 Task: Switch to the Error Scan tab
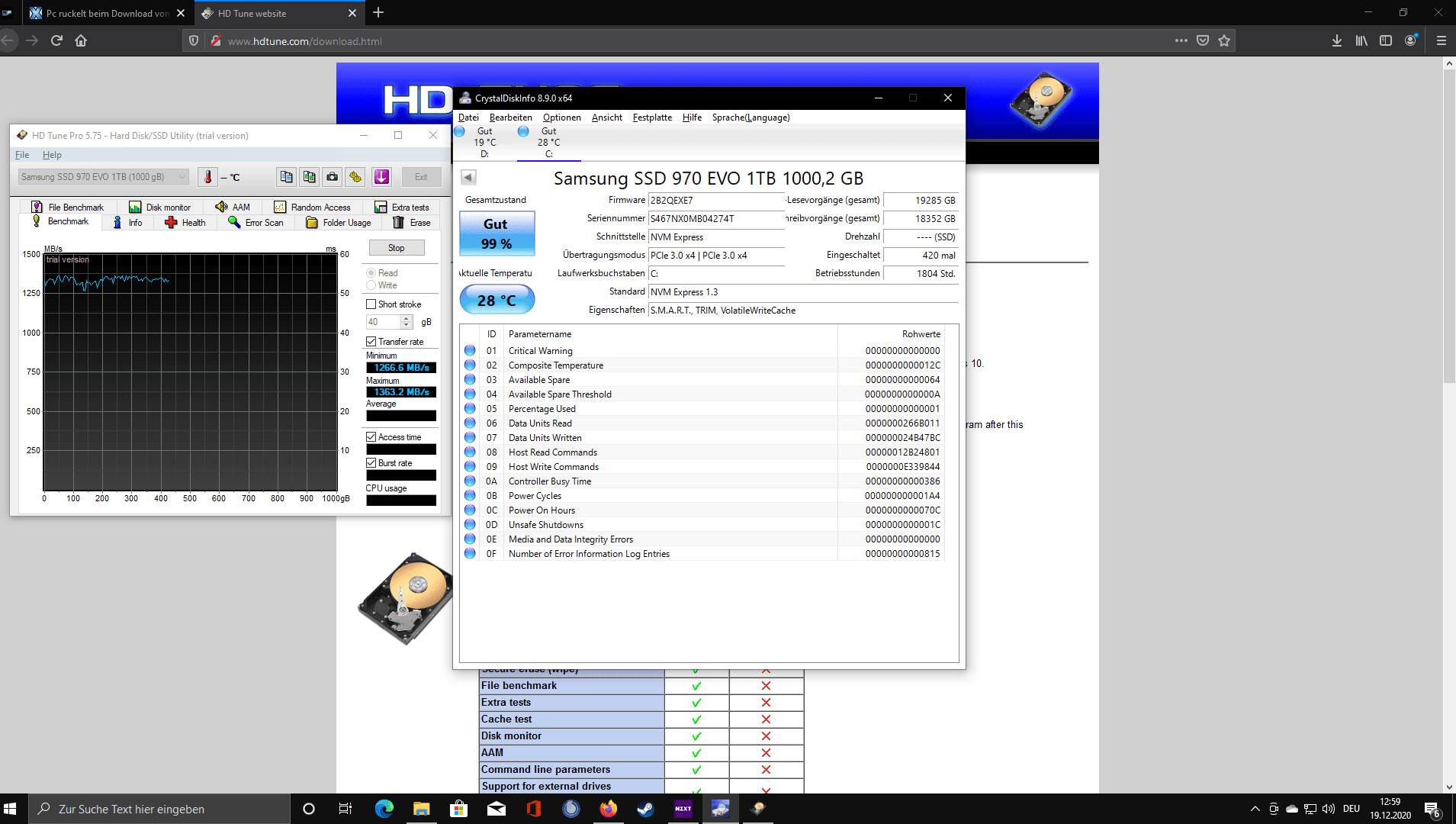click(256, 223)
